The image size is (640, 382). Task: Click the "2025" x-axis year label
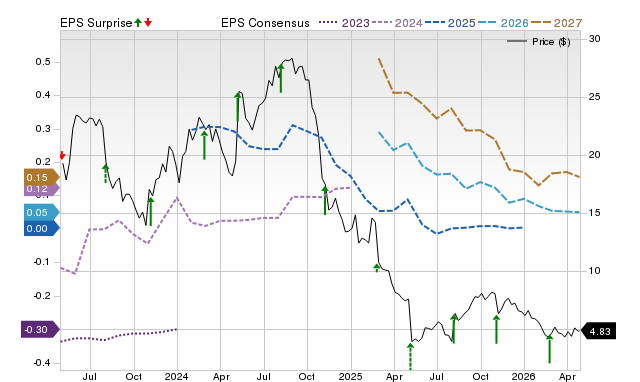[351, 376]
